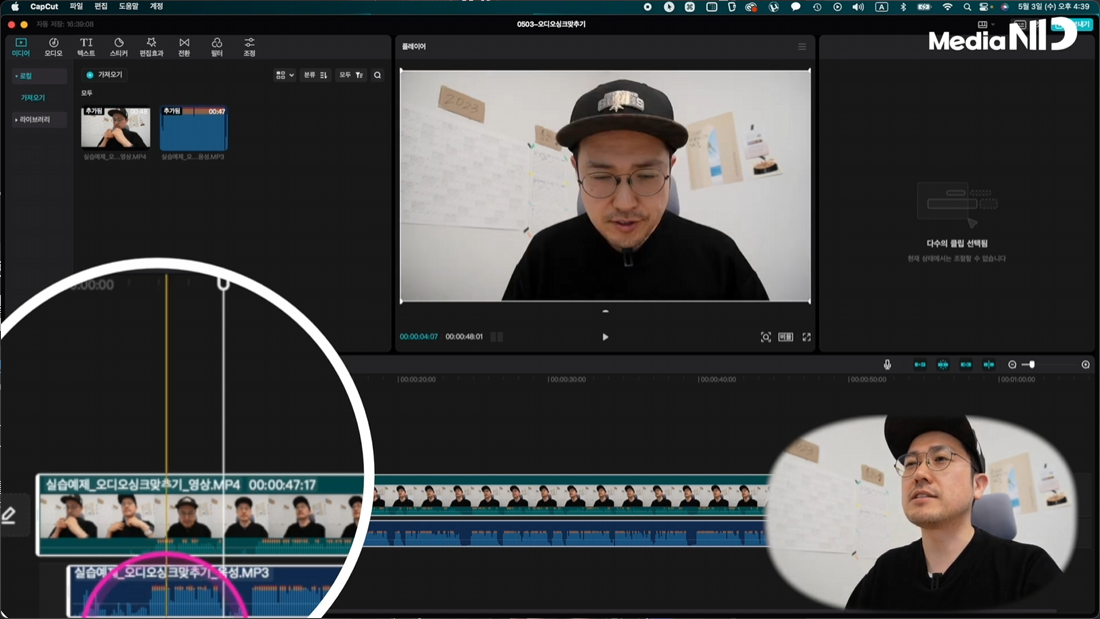This screenshot has height=619, width=1100.
Task: Click the 비율 aspect ratio button in player
Action: [786, 337]
